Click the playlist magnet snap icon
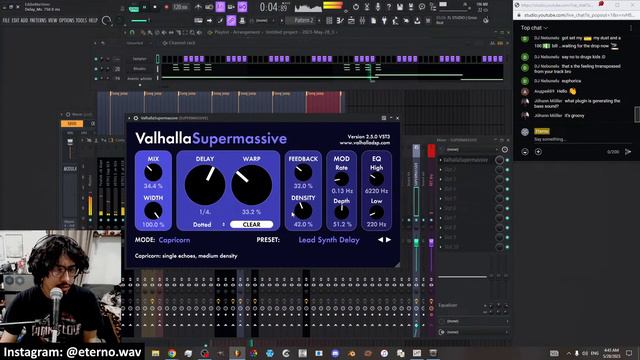Screen dimensions: 640x360 [x=132, y=33]
